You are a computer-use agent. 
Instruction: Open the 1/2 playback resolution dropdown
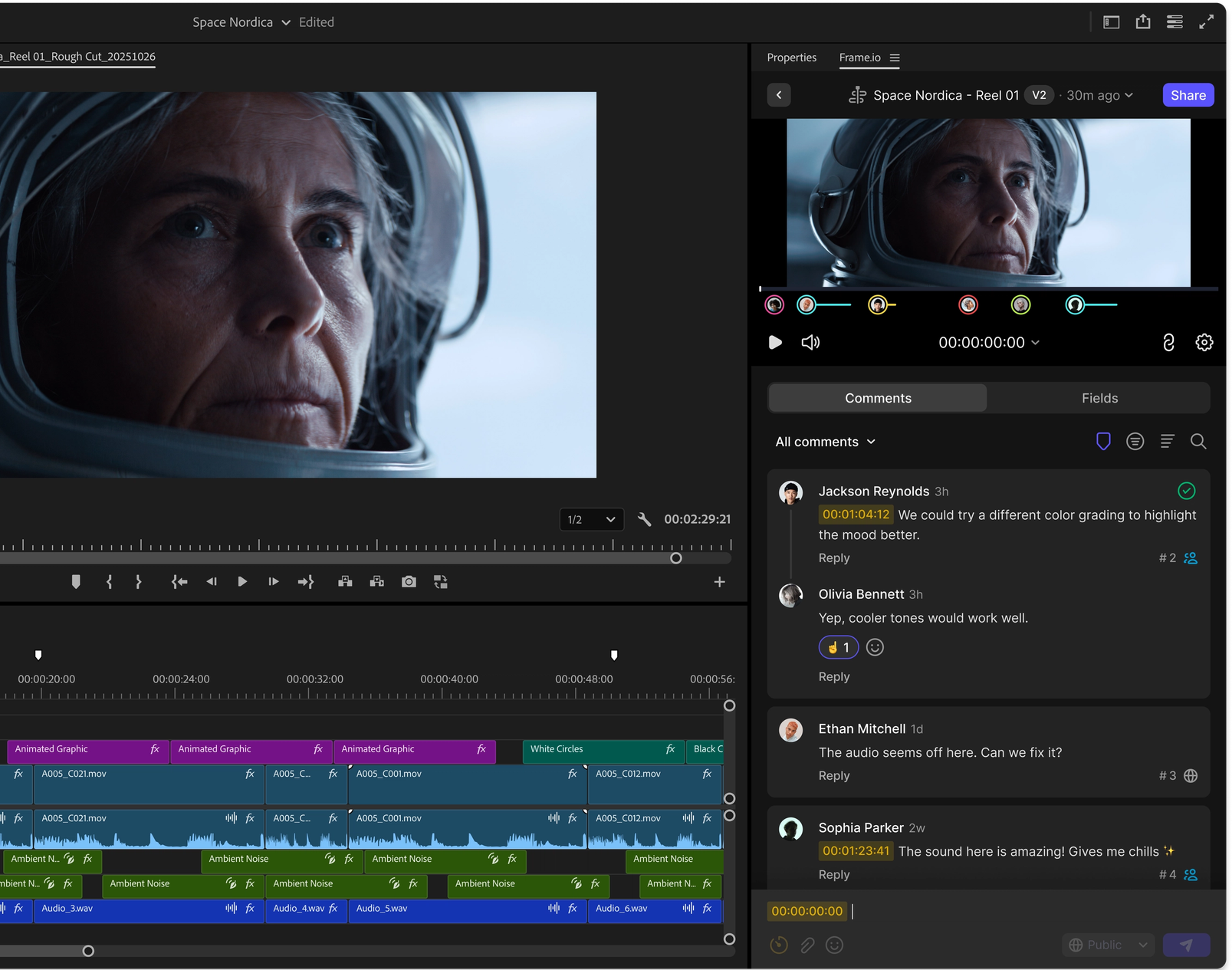(591, 519)
